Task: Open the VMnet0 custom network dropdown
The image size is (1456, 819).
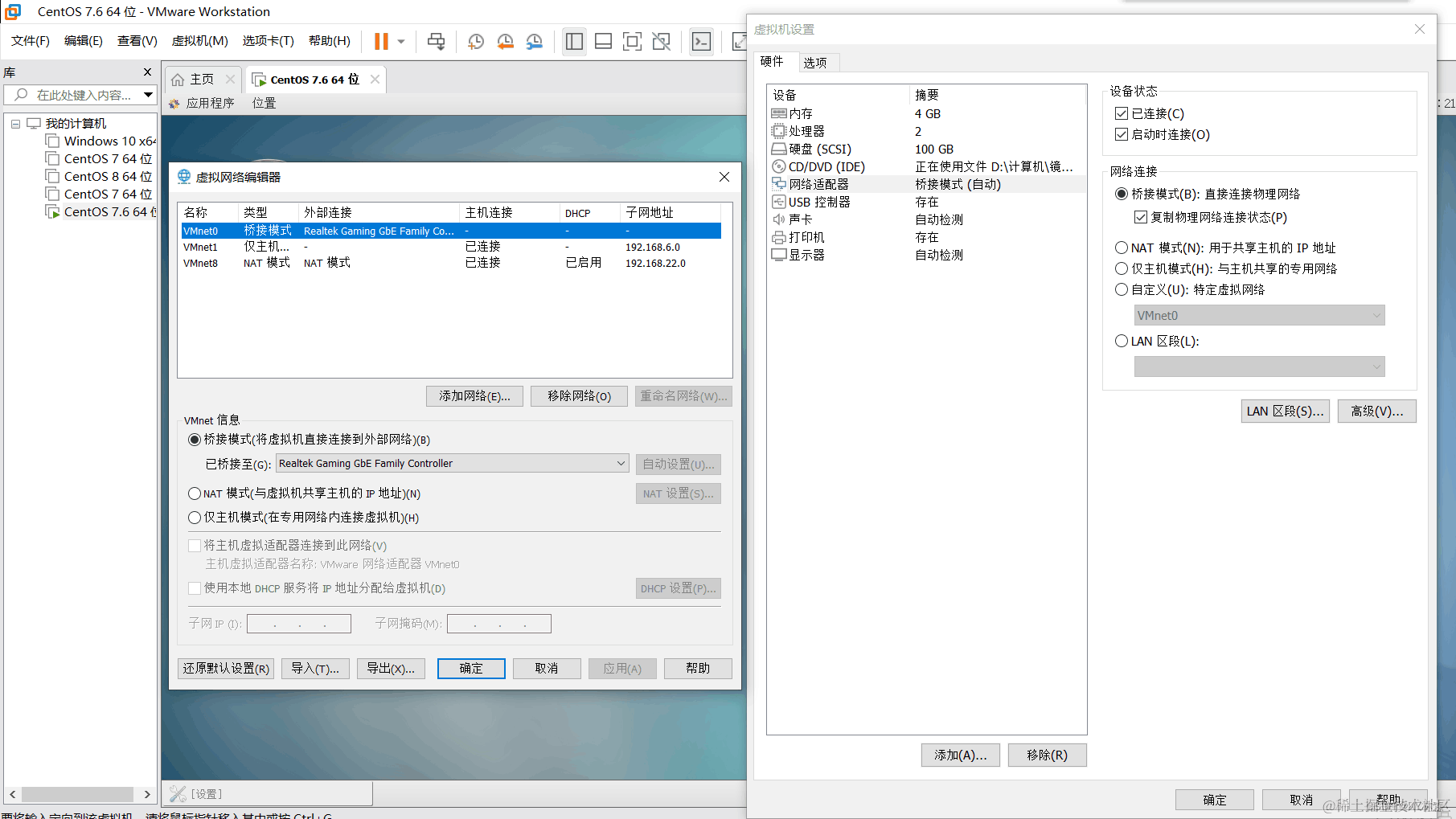Action: click(1259, 315)
